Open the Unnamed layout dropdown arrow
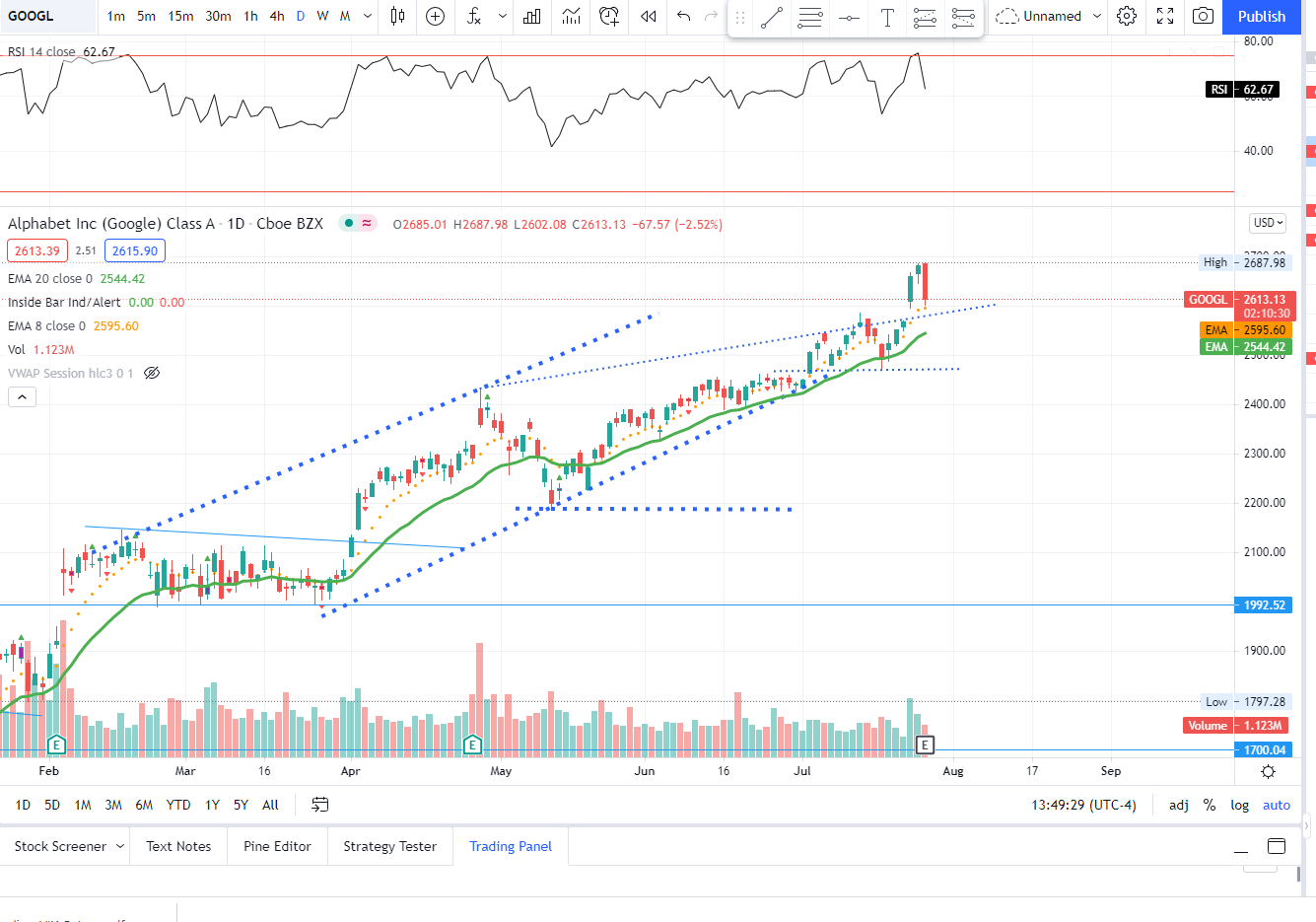The height and width of the screenshot is (922, 1316). point(1097,16)
